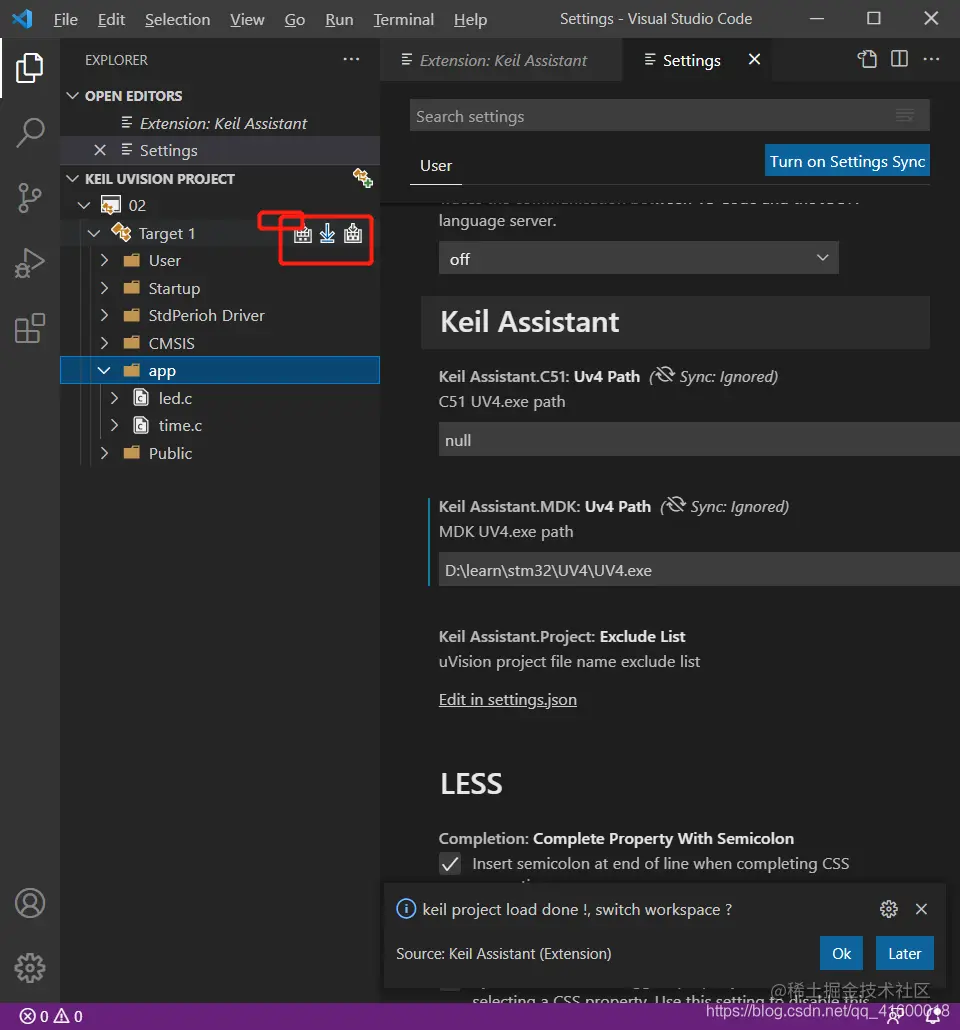Collapse the 02 project node

point(83,206)
